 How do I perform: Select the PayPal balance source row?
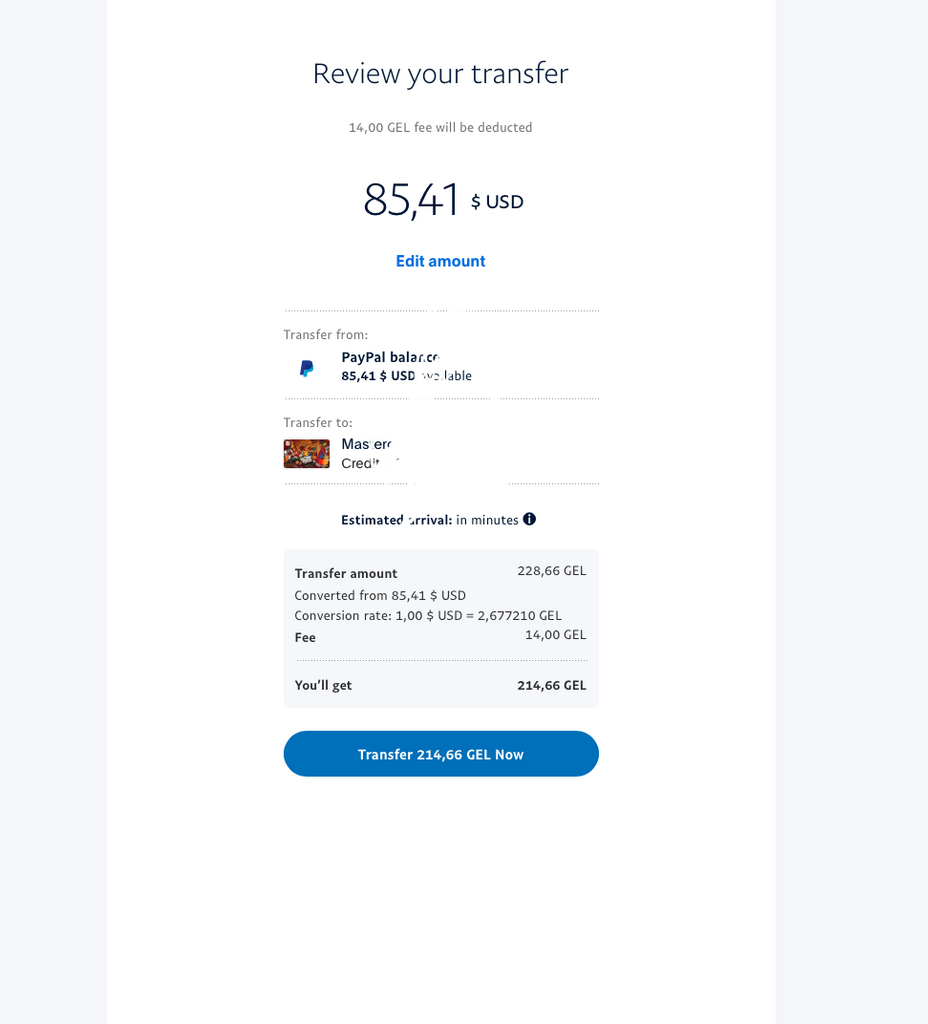[x=441, y=367]
